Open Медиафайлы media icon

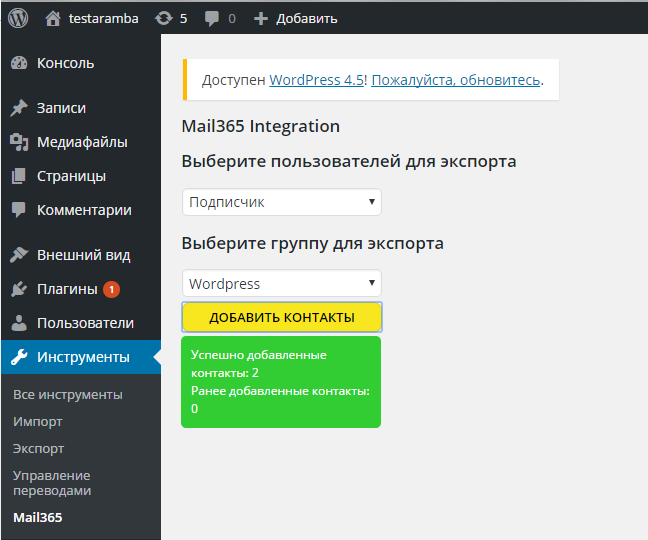click(19, 142)
